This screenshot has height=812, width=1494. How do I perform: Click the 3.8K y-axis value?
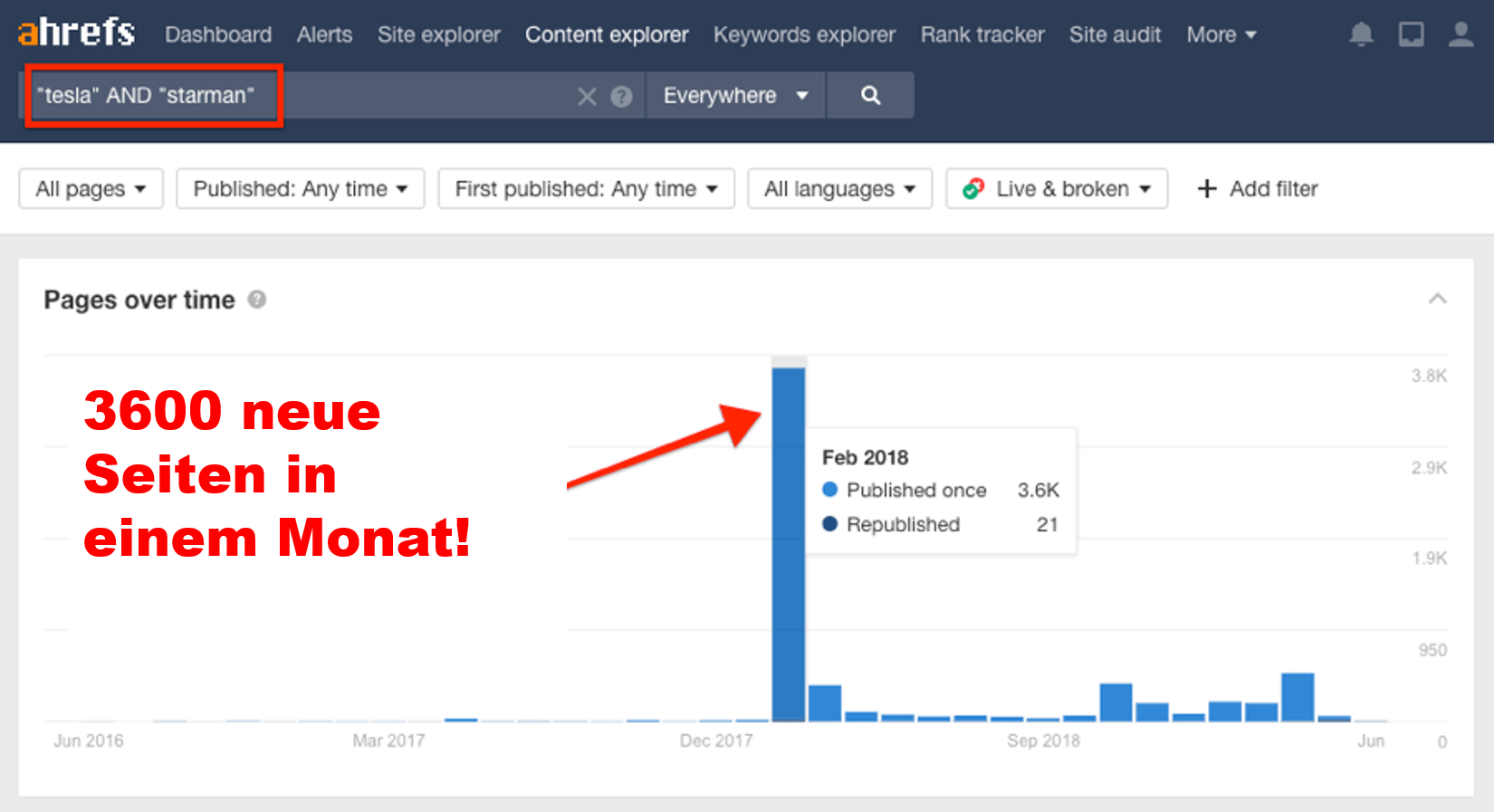pos(1429,376)
